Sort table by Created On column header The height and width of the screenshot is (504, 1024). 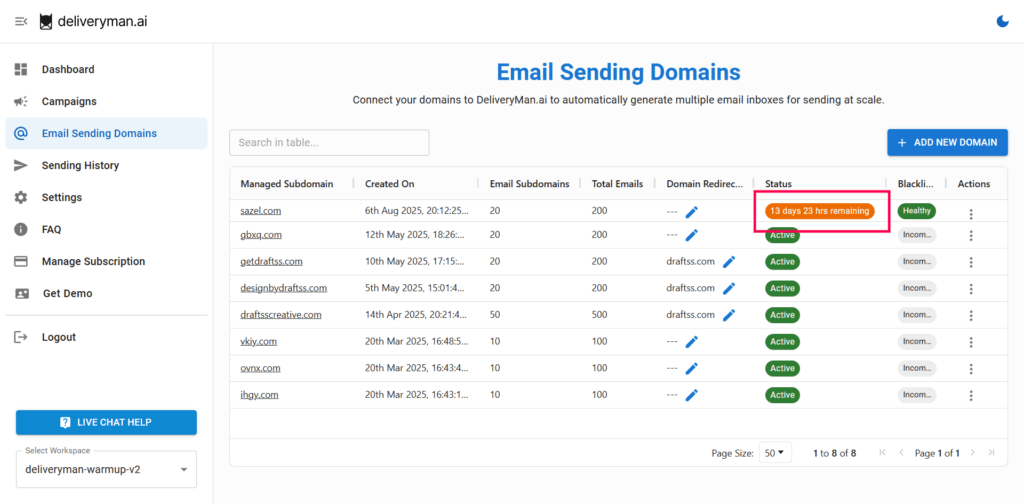[389, 184]
